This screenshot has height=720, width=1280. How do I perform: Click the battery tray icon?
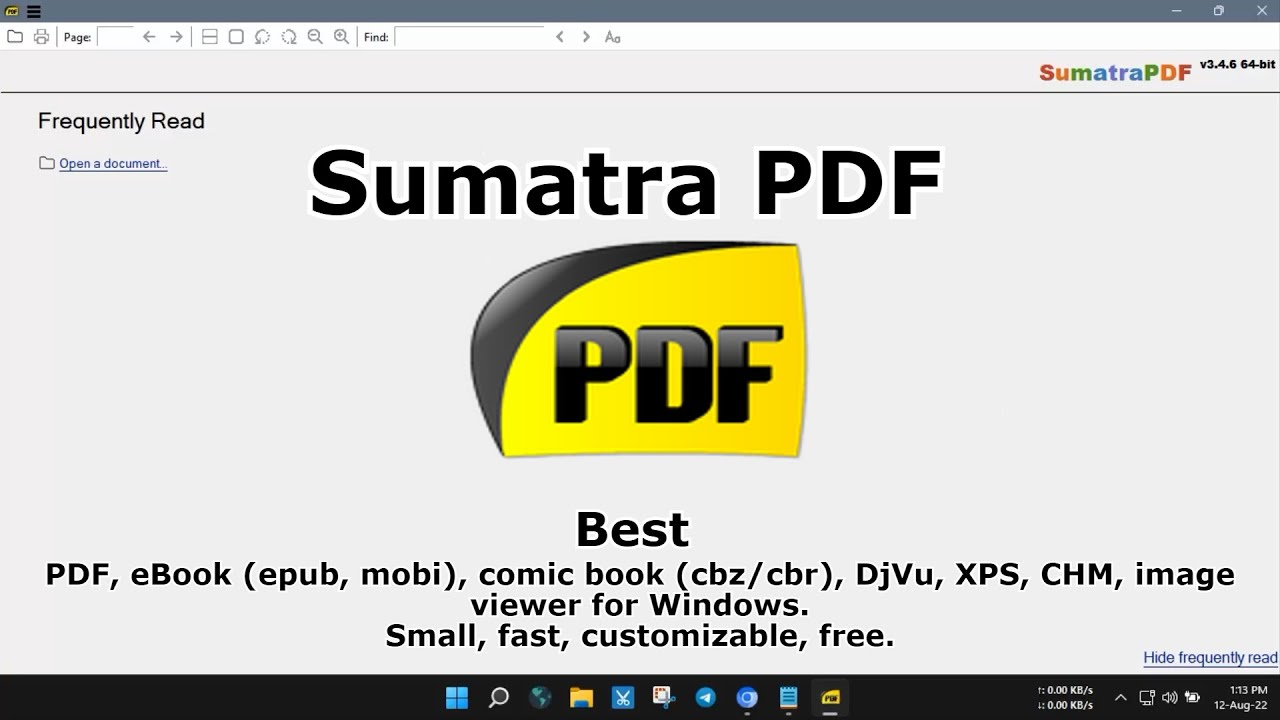[x=1192, y=697]
